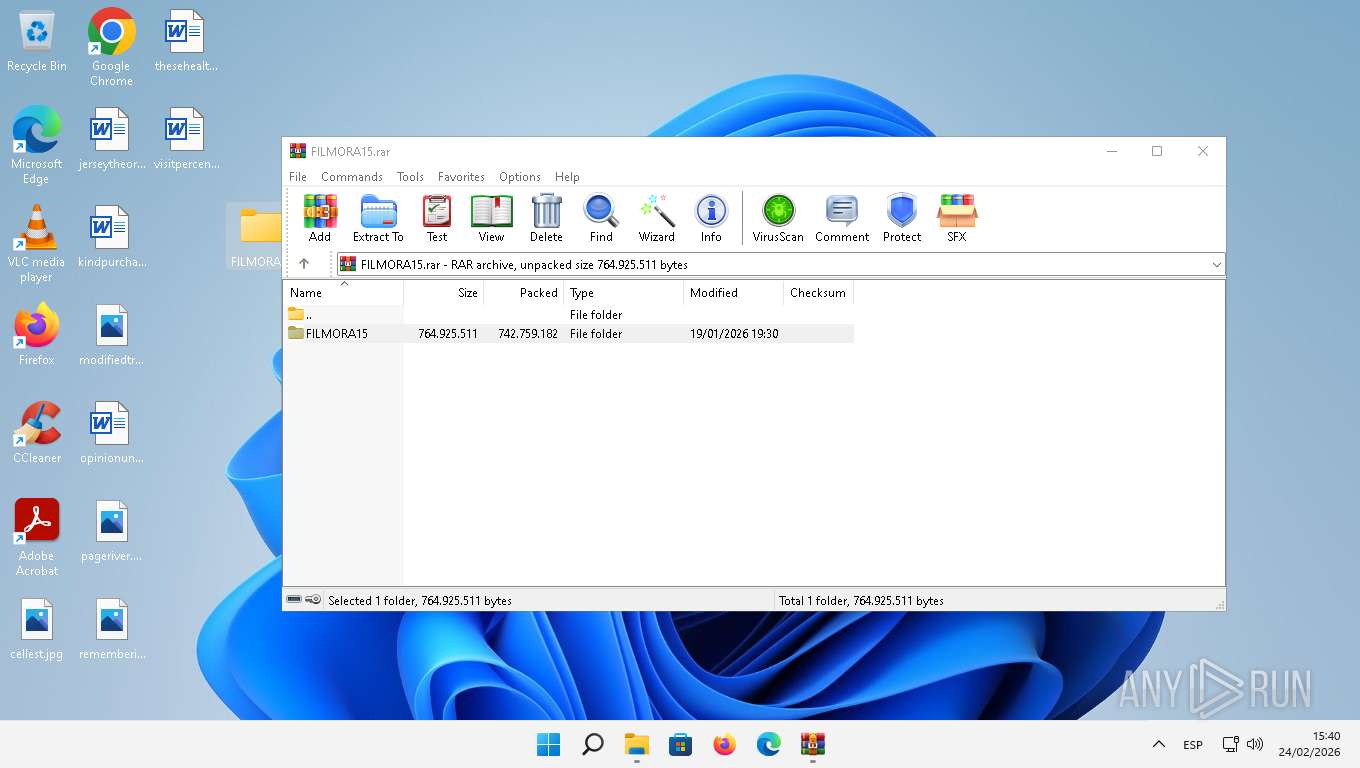The width and height of the screenshot is (1360, 768).
Task: Select the rememberi... image file
Action: 111,630
